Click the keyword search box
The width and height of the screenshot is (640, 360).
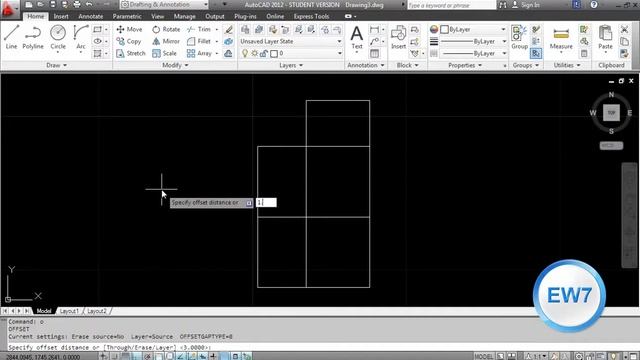pyautogui.click(x=451, y=5)
